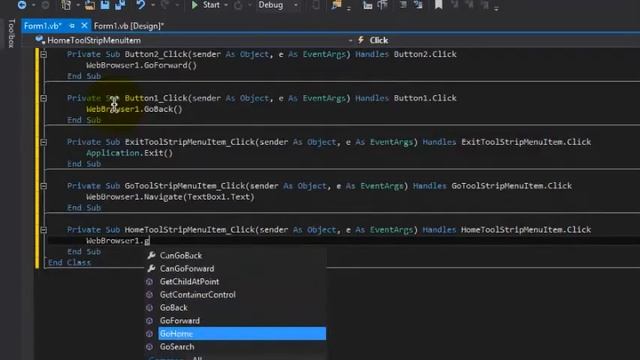Click the Navigate Forward arrow icon
Viewport: 640px width, 360px height.
tap(45, 5)
